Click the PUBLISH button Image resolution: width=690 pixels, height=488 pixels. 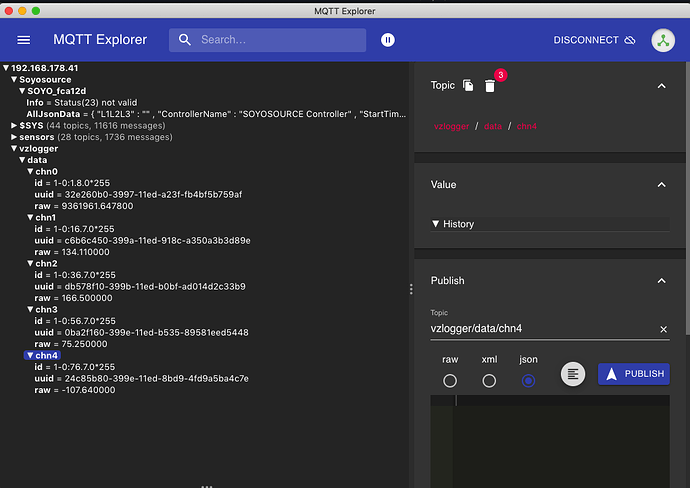[x=634, y=374]
